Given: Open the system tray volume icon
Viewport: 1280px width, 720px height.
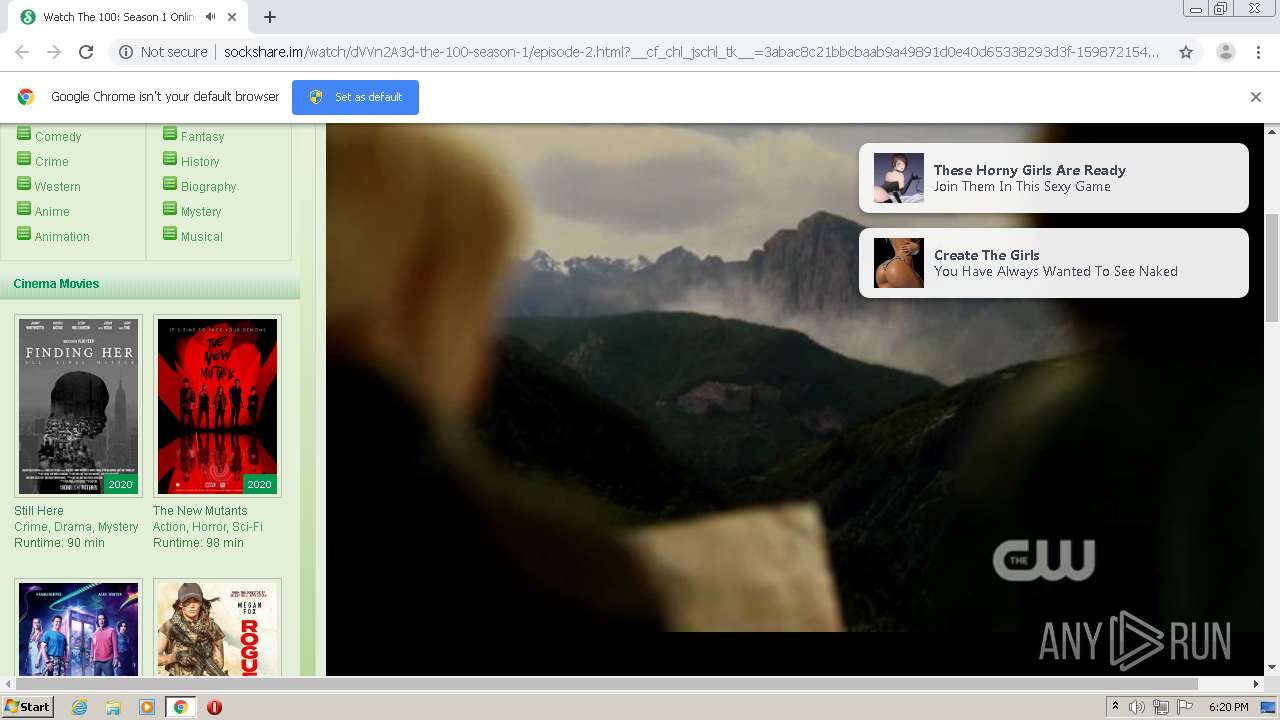Looking at the screenshot, I should point(1137,707).
